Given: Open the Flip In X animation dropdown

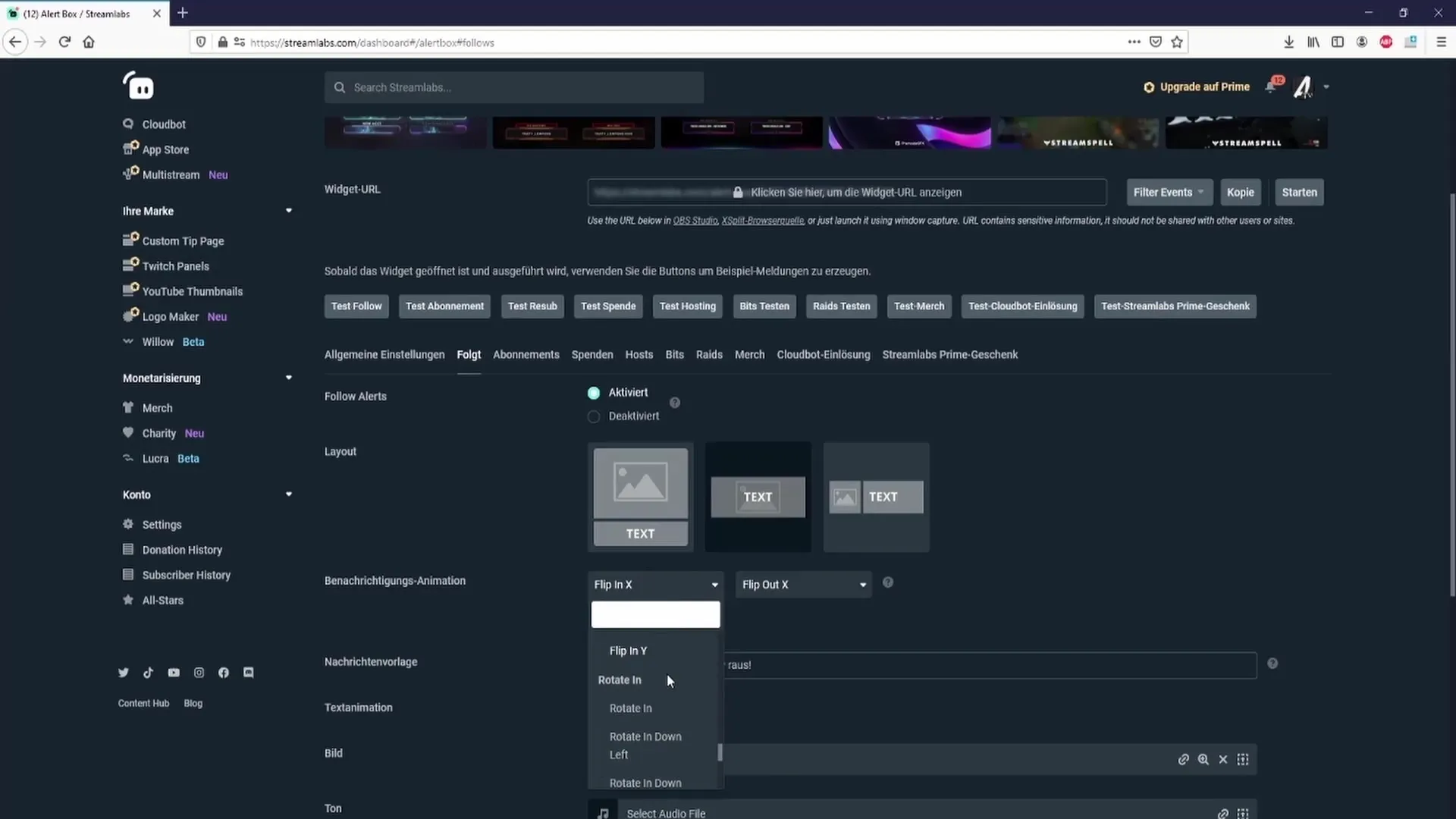Looking at the screenshot, I should tap(656, 585).
